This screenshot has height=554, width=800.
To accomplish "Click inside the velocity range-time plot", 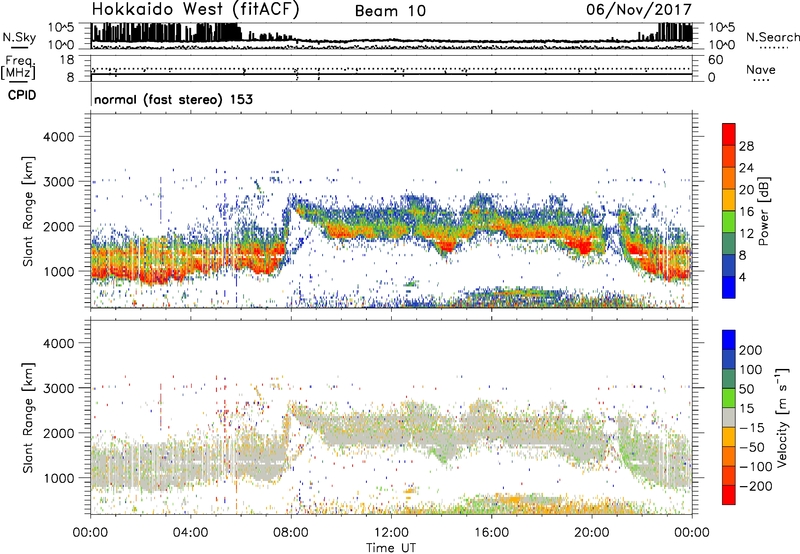I will [391, 417].
